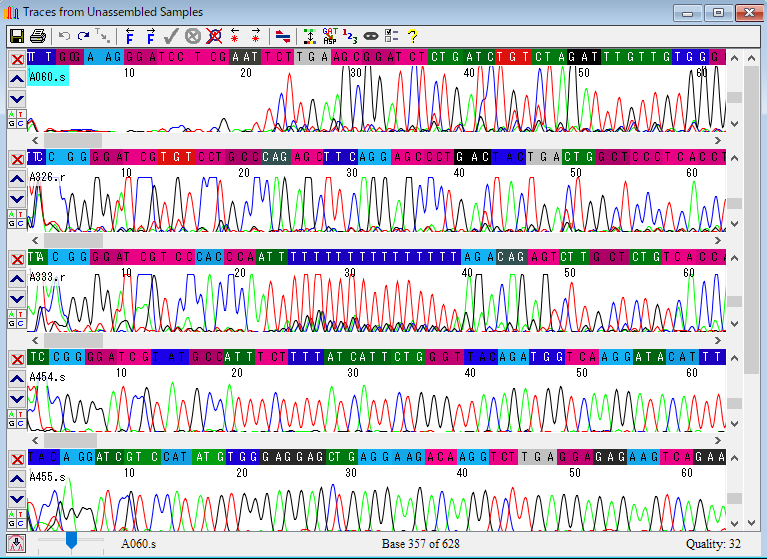Go to previous red asterisk marker
The width and height of the screenshot is (767, 559).
[235, 36]
